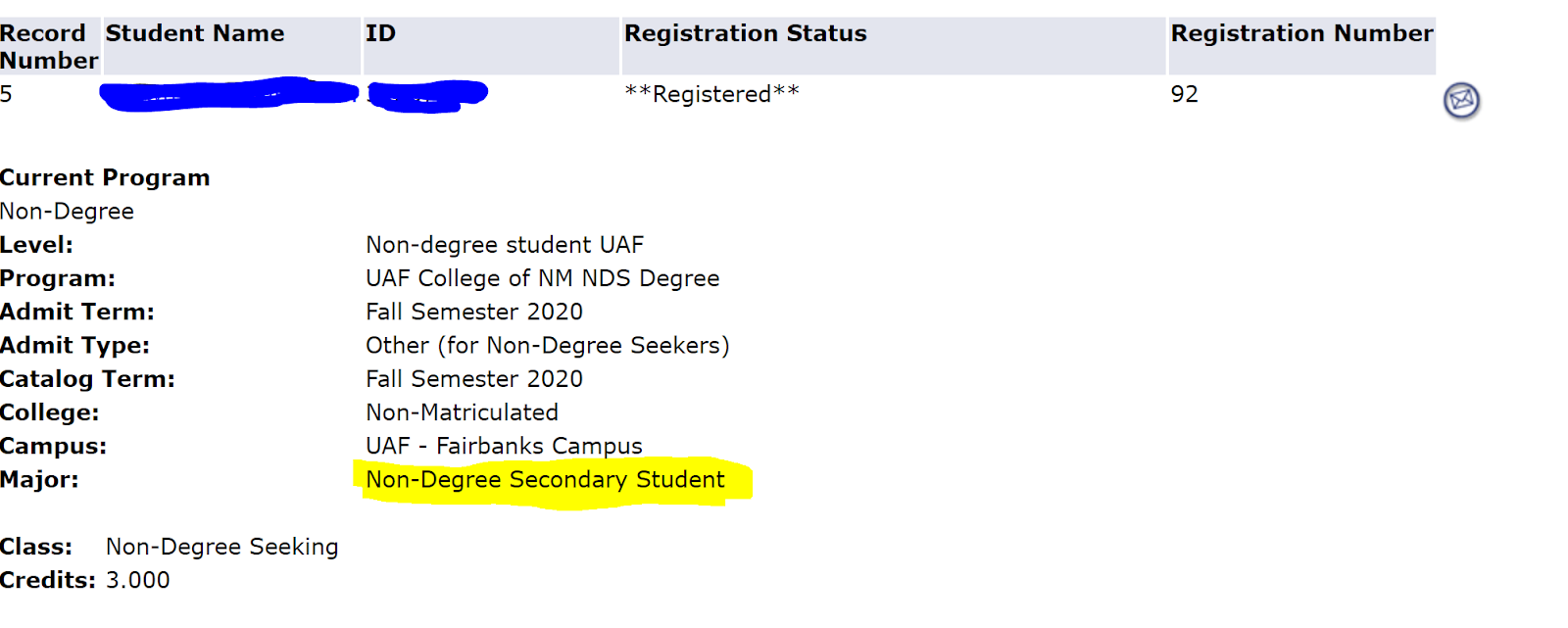Click the blue redacted student name

point(228,94)
